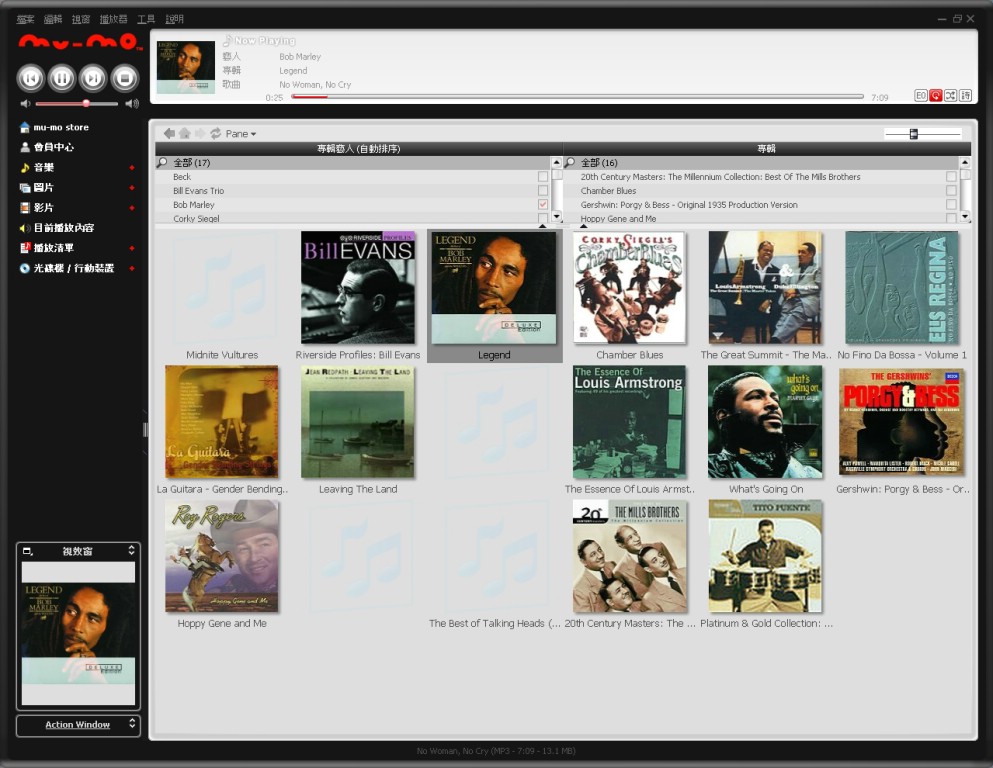Click the loud speaker icon
The image size is (993, 768).
point(132,103)
